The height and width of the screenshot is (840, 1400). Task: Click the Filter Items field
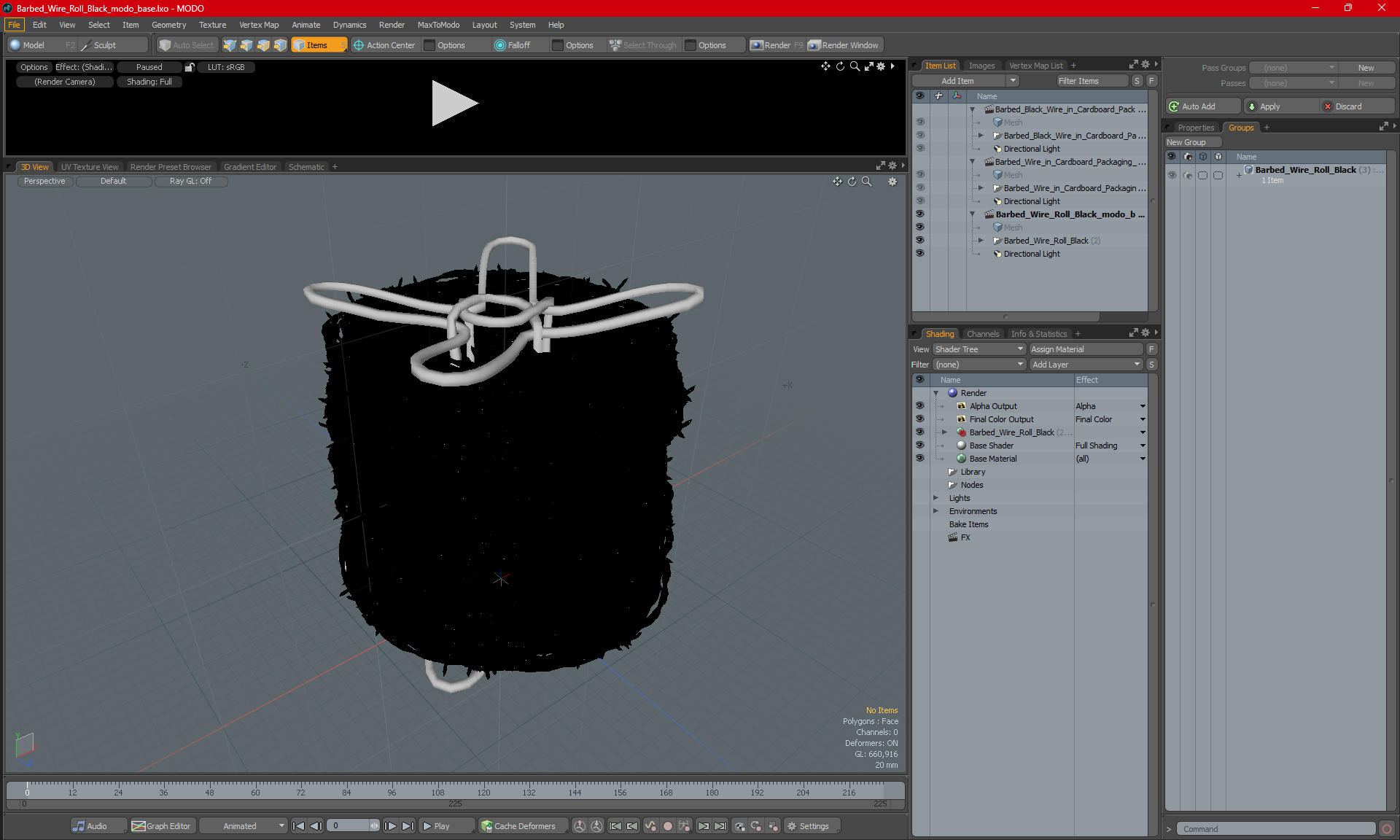[1092, 81]
